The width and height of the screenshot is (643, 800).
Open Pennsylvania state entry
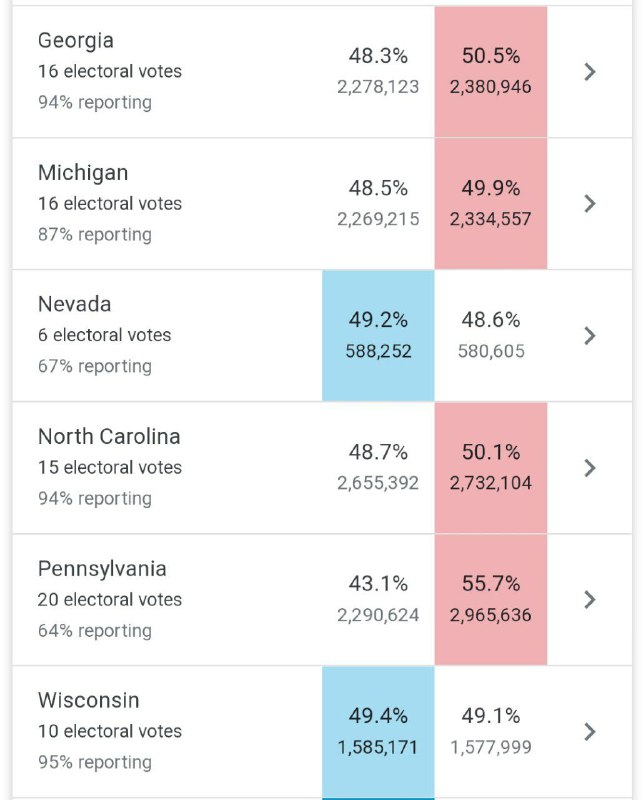click(102, 568)
